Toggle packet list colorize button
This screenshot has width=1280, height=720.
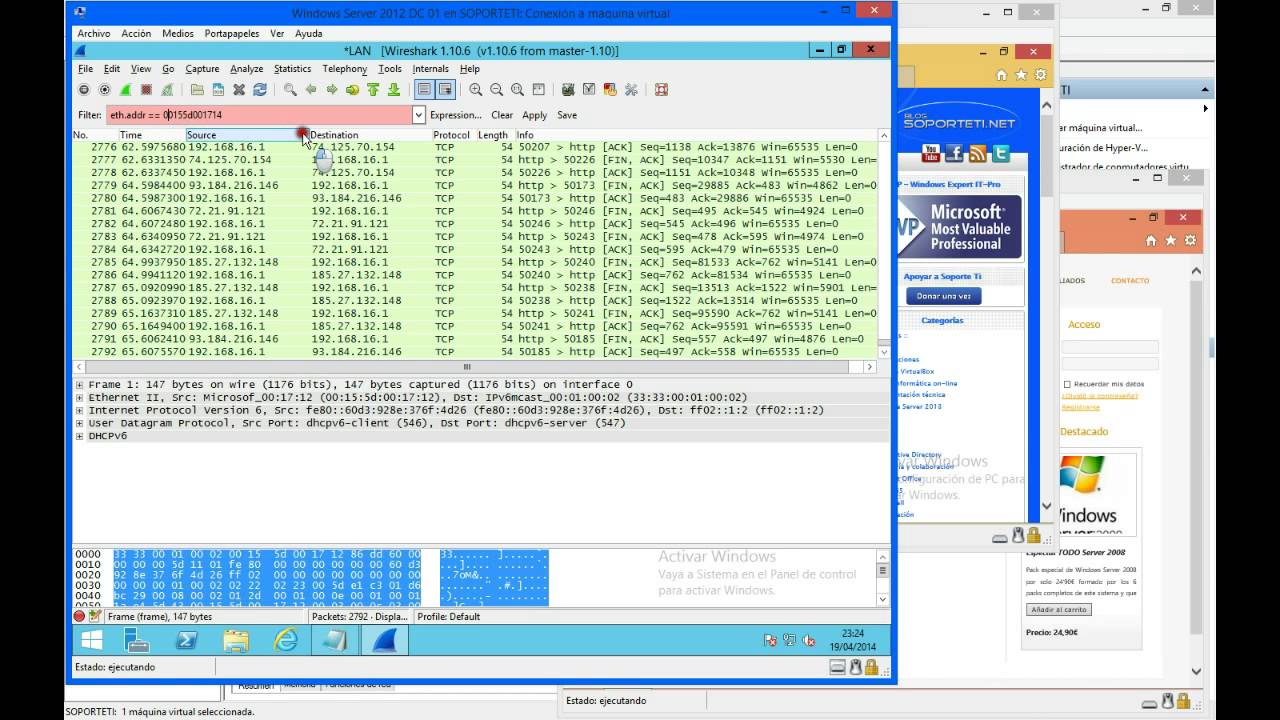tap(424, 89)
